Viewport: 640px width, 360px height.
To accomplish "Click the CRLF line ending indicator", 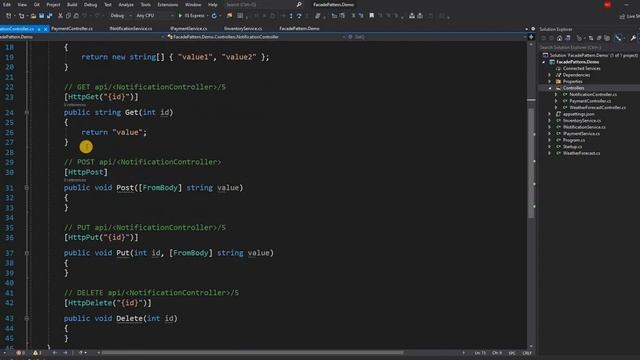I will 527,353.
